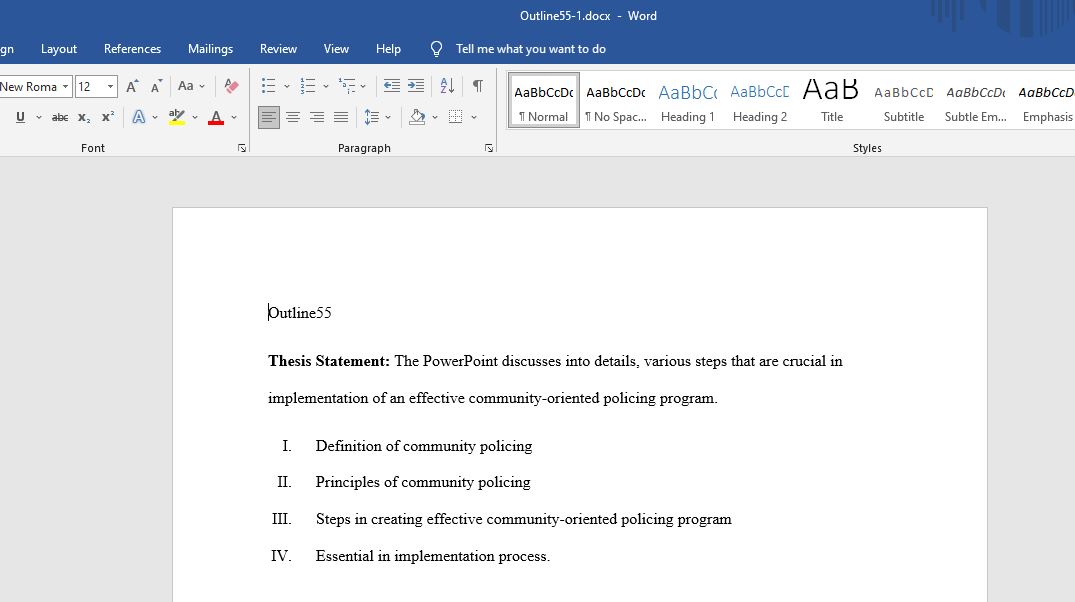Open the font size dropdown
1075x602 pixels.
pos(110,87)
